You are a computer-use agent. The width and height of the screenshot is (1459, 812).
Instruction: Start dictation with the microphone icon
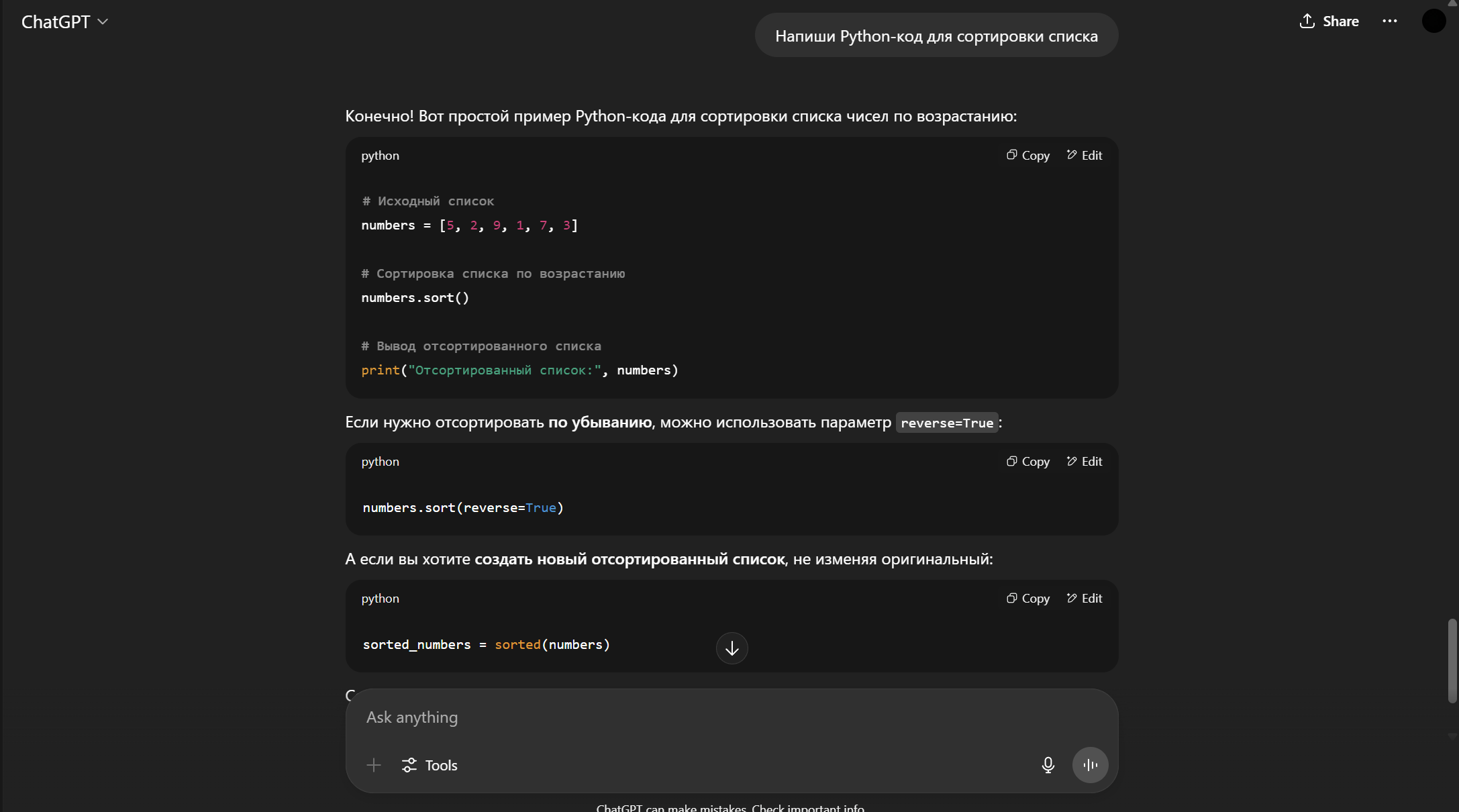tap(1048, 765)
